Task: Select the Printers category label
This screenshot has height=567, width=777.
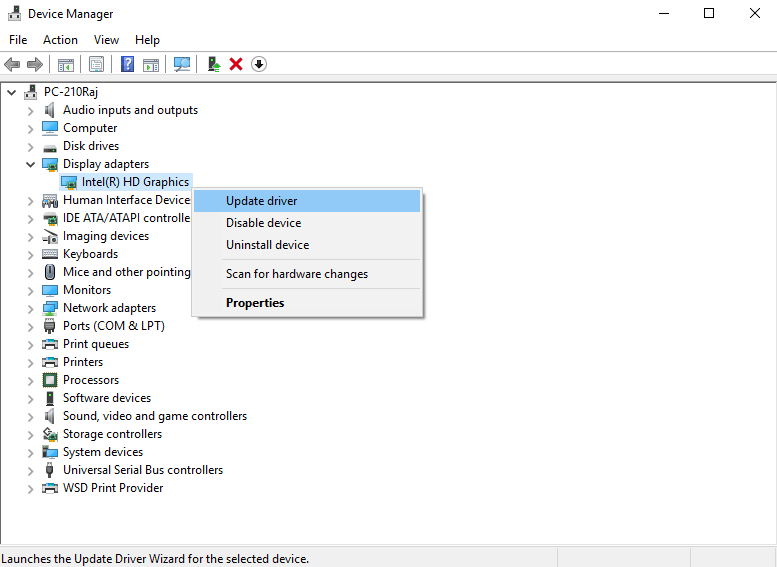Action: coord(83,362)
